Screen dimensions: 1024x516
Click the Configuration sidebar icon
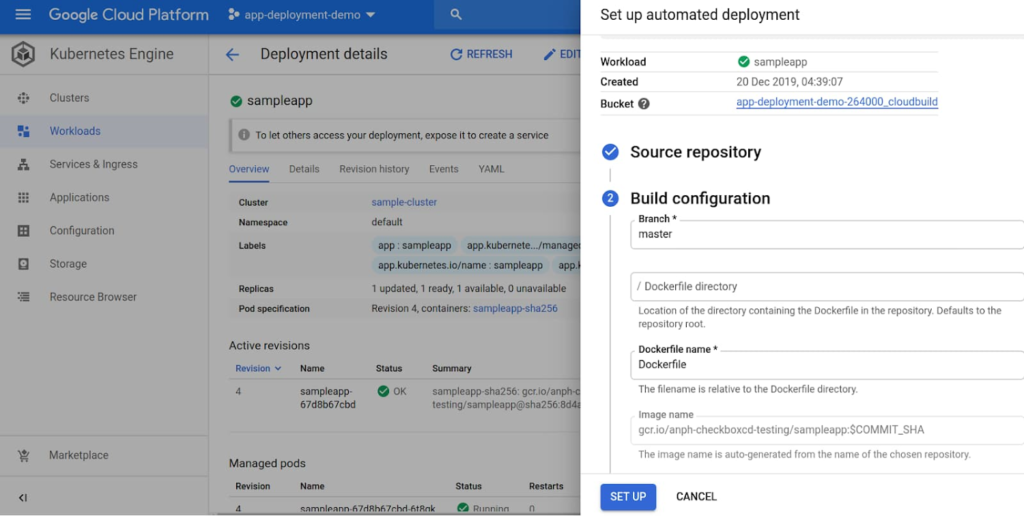tap(24, 231)
